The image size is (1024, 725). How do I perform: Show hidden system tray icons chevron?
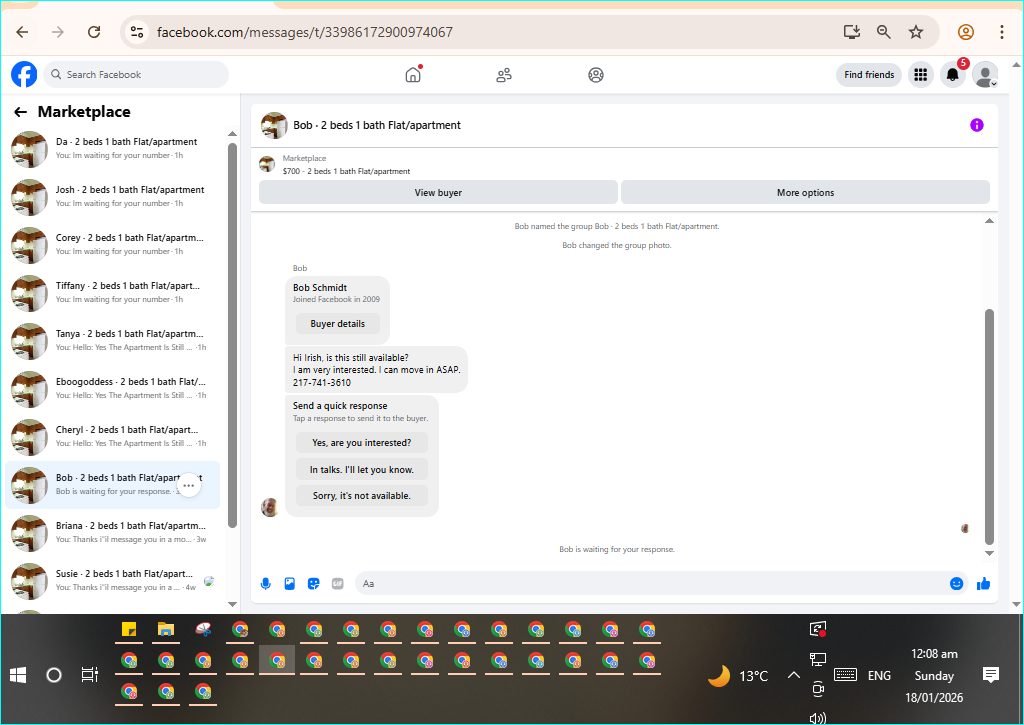tap(793, 675)
